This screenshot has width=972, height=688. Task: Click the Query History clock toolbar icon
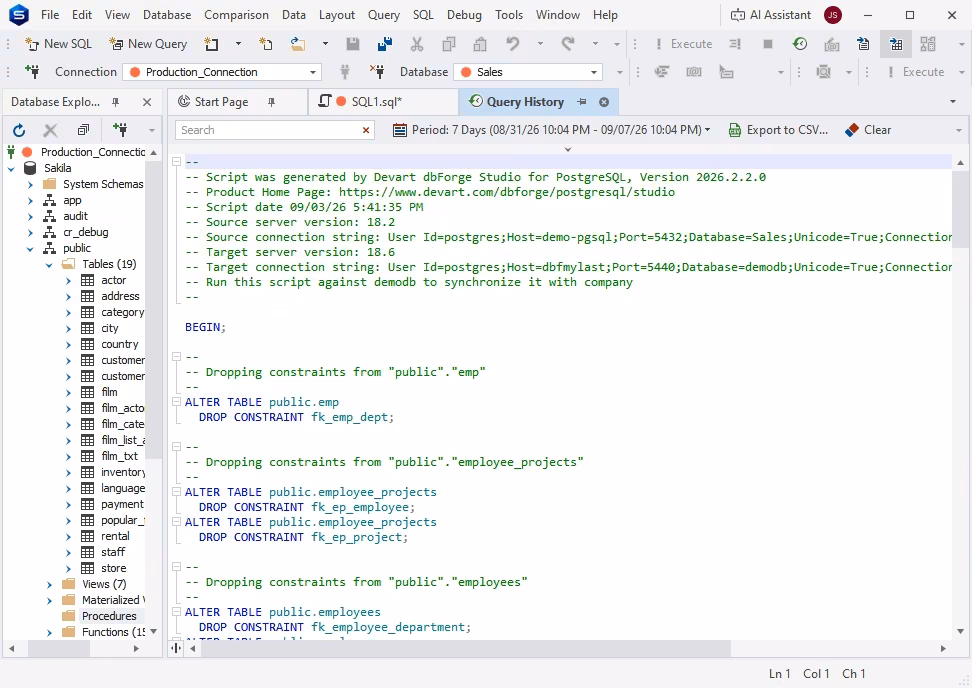[x=800, y=44]
